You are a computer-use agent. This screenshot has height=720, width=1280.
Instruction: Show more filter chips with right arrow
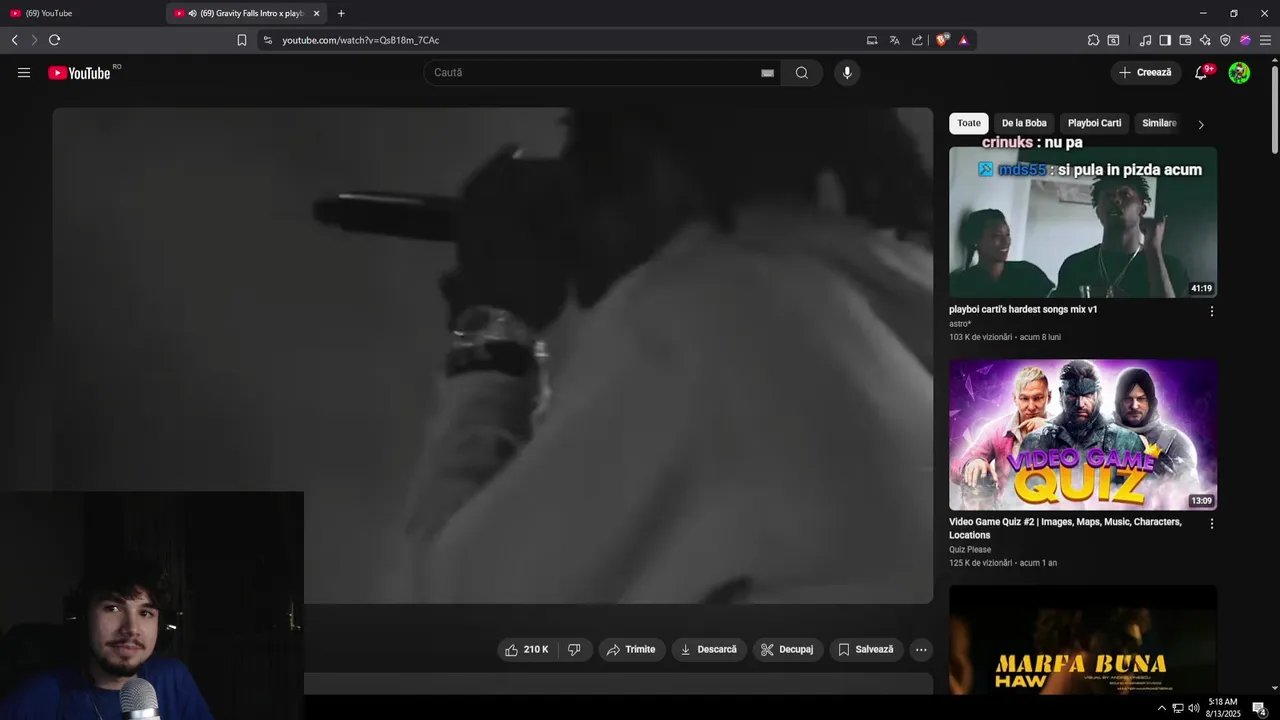(x=1201, y=125)
